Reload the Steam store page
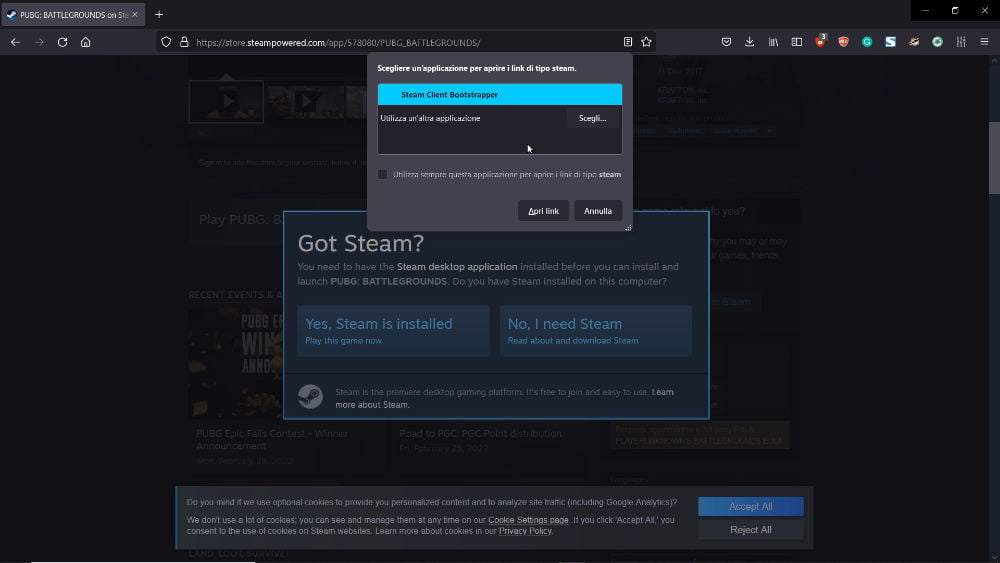Screen dimensions: 1000x563 click(x=62, y=42)
